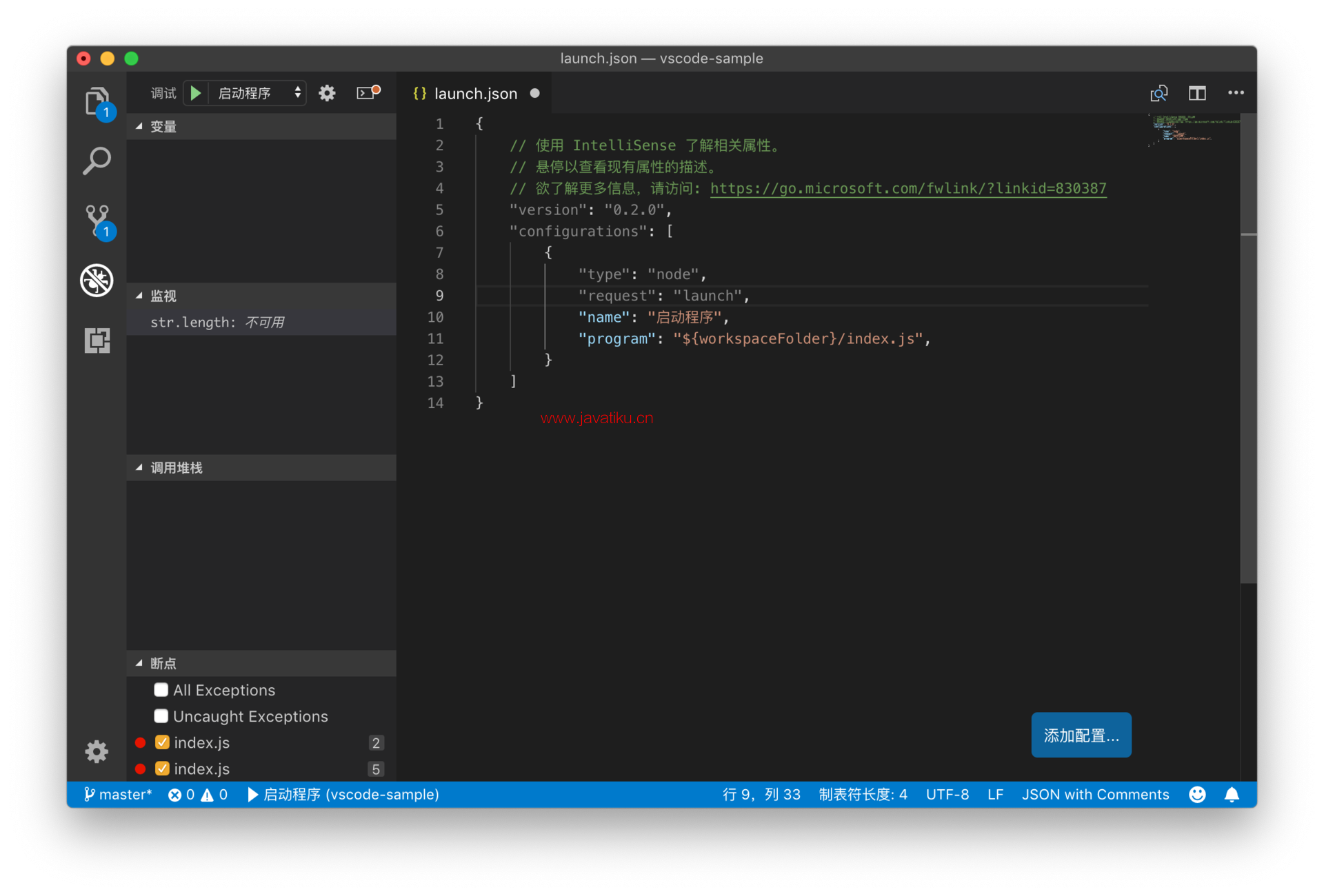Click "configurations" on line 6
The image size is (1324, 896).
(578, 231)
